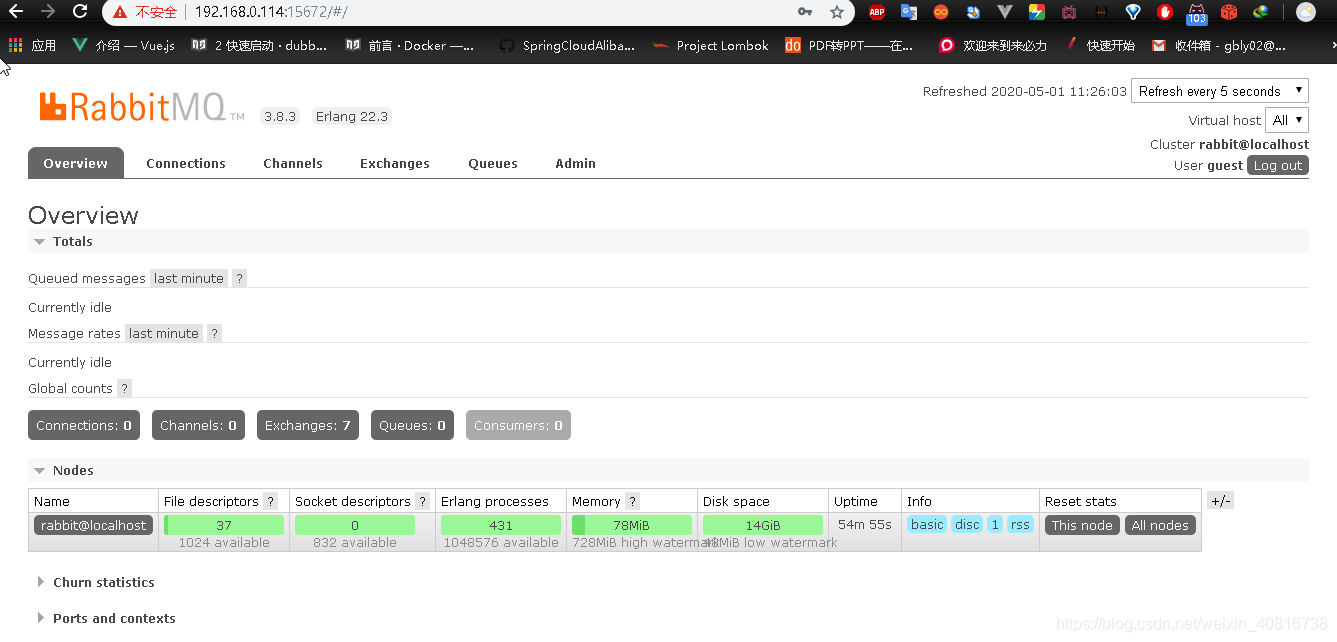Open the 欢迎来到来必力 bookmark
Viewport: 1337px width, 642px height.
point(993,45)
